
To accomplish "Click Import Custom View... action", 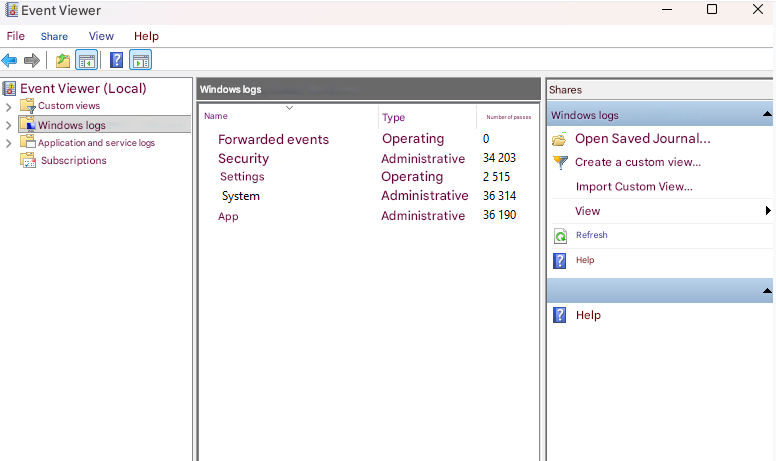I will pos(634,186).
